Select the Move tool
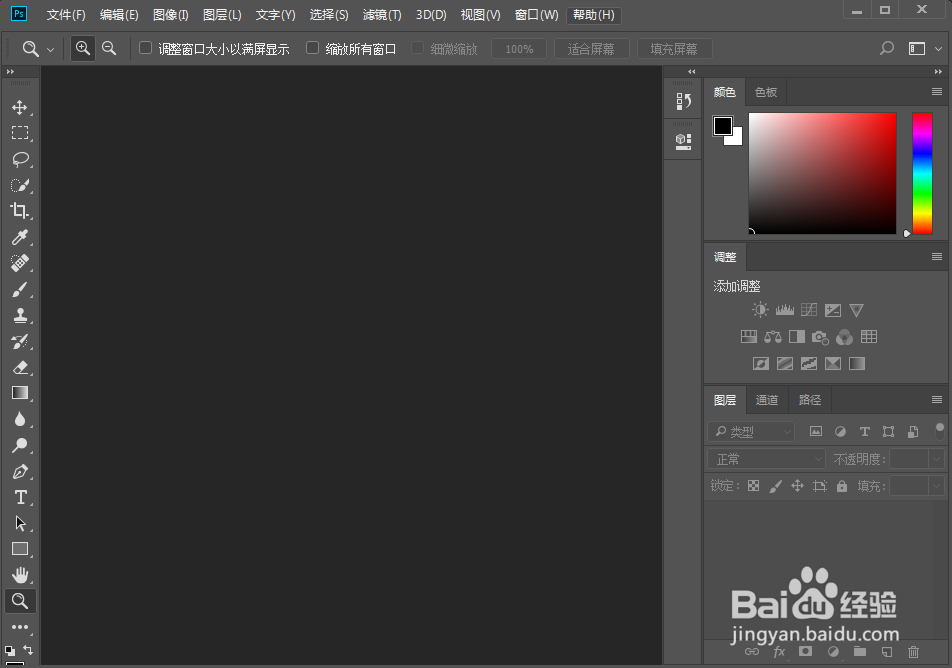The height and width of the screenshot is (668, 952). click(20, 107)
